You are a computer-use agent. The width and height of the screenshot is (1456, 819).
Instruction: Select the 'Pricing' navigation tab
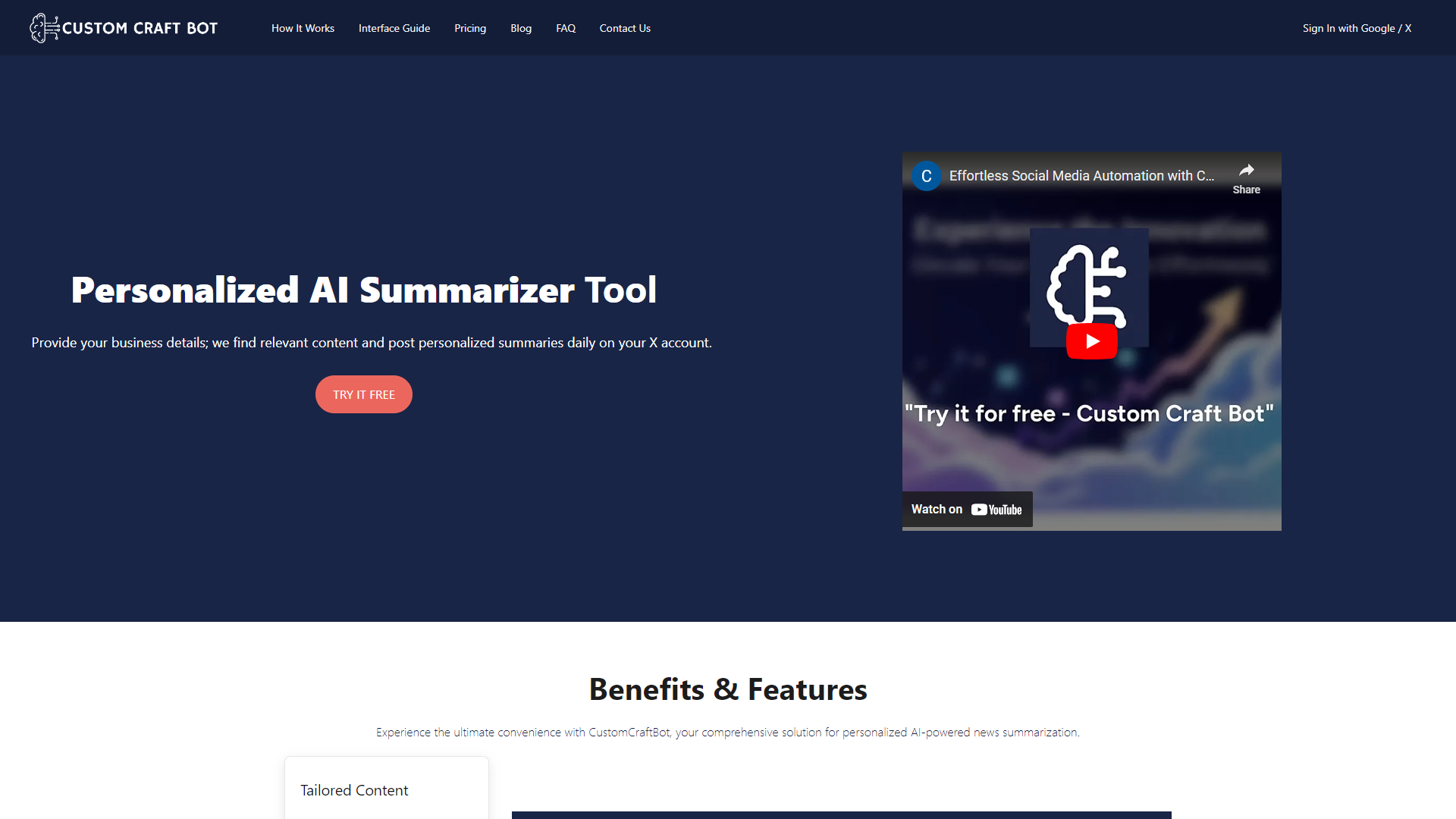(x=470, y=28)
